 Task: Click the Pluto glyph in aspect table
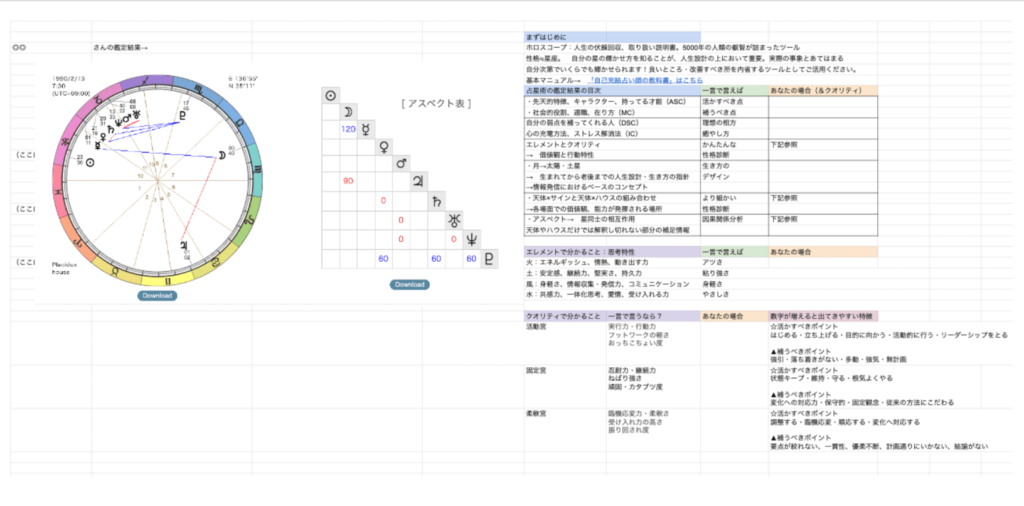click(x=489, y=257)
